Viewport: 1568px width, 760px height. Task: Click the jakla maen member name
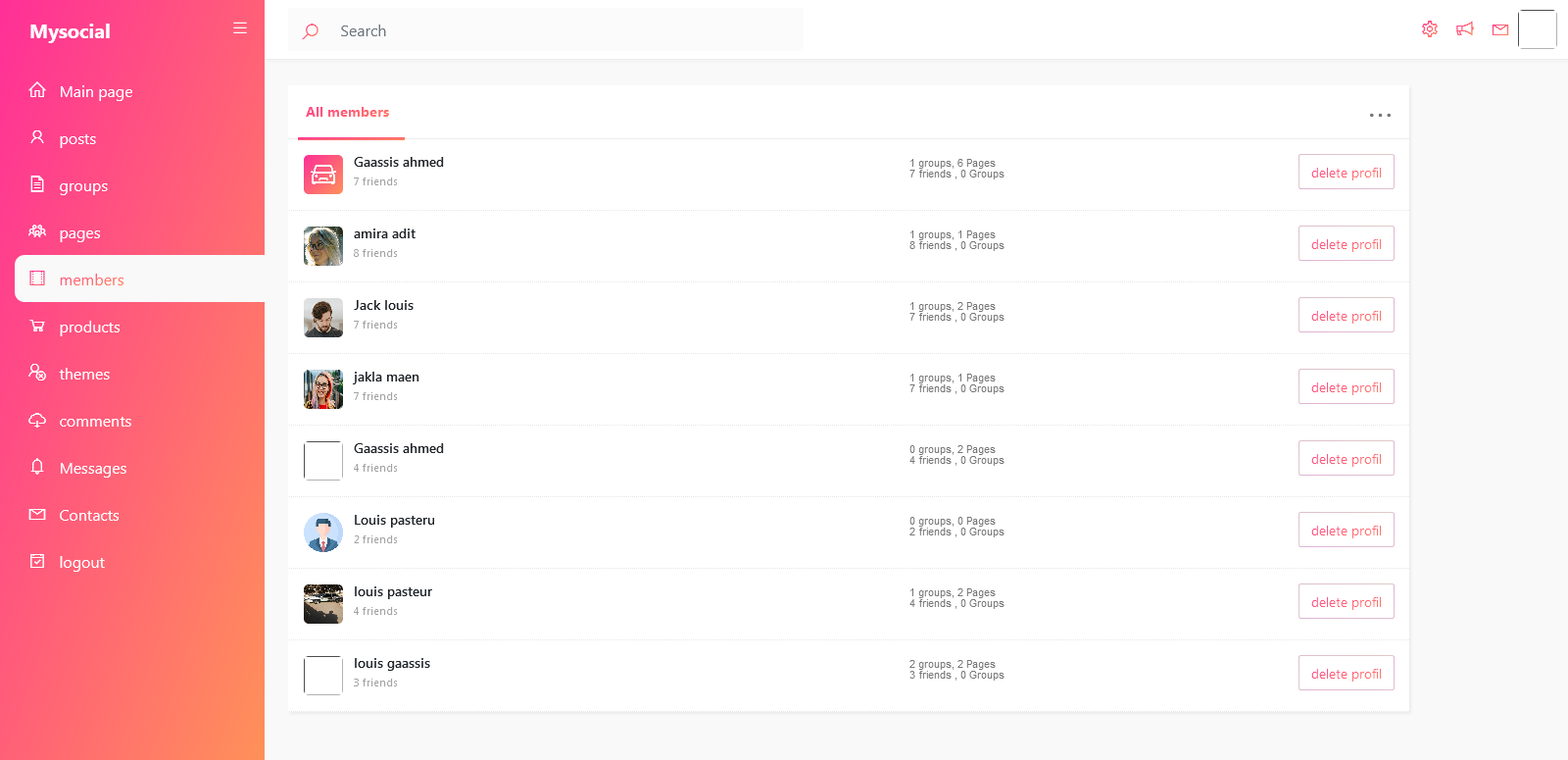coord(386,378)
